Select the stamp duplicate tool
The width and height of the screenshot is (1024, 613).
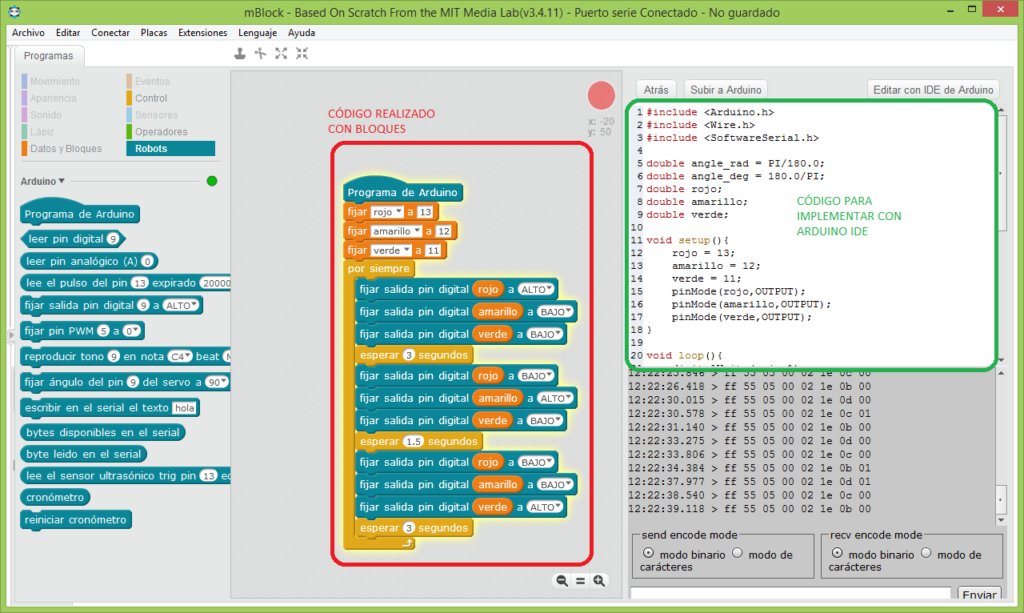(240, 53)
